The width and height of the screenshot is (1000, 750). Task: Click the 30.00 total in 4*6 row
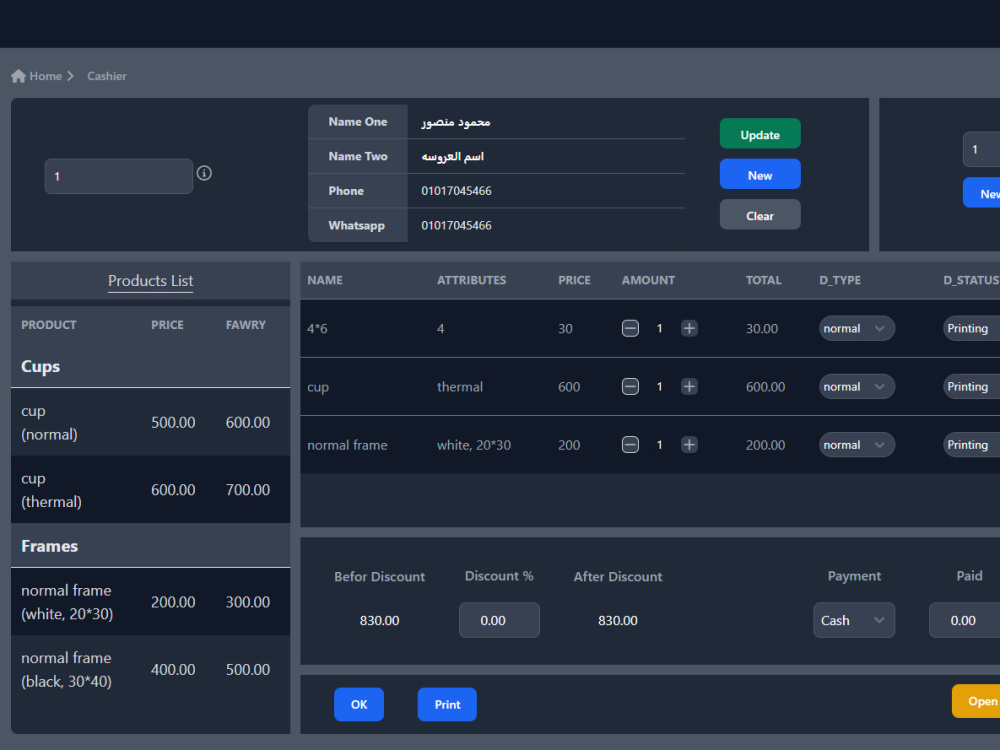762,328
